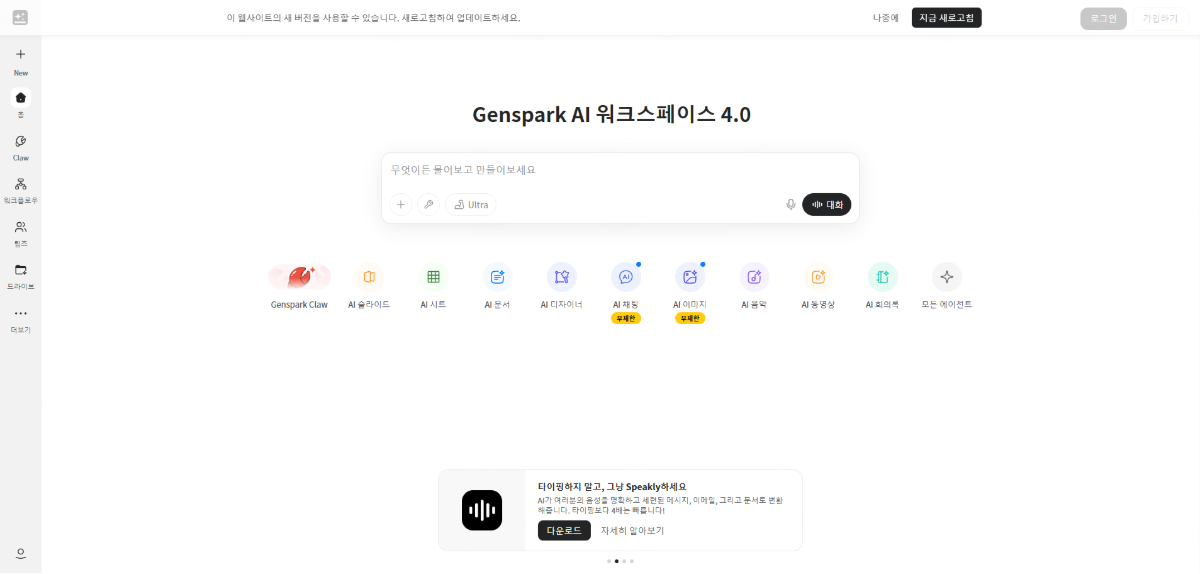The image size is (1200, 574).
Task: Open the 자세히 알아보기 link
Action: (x=632, y=530)
